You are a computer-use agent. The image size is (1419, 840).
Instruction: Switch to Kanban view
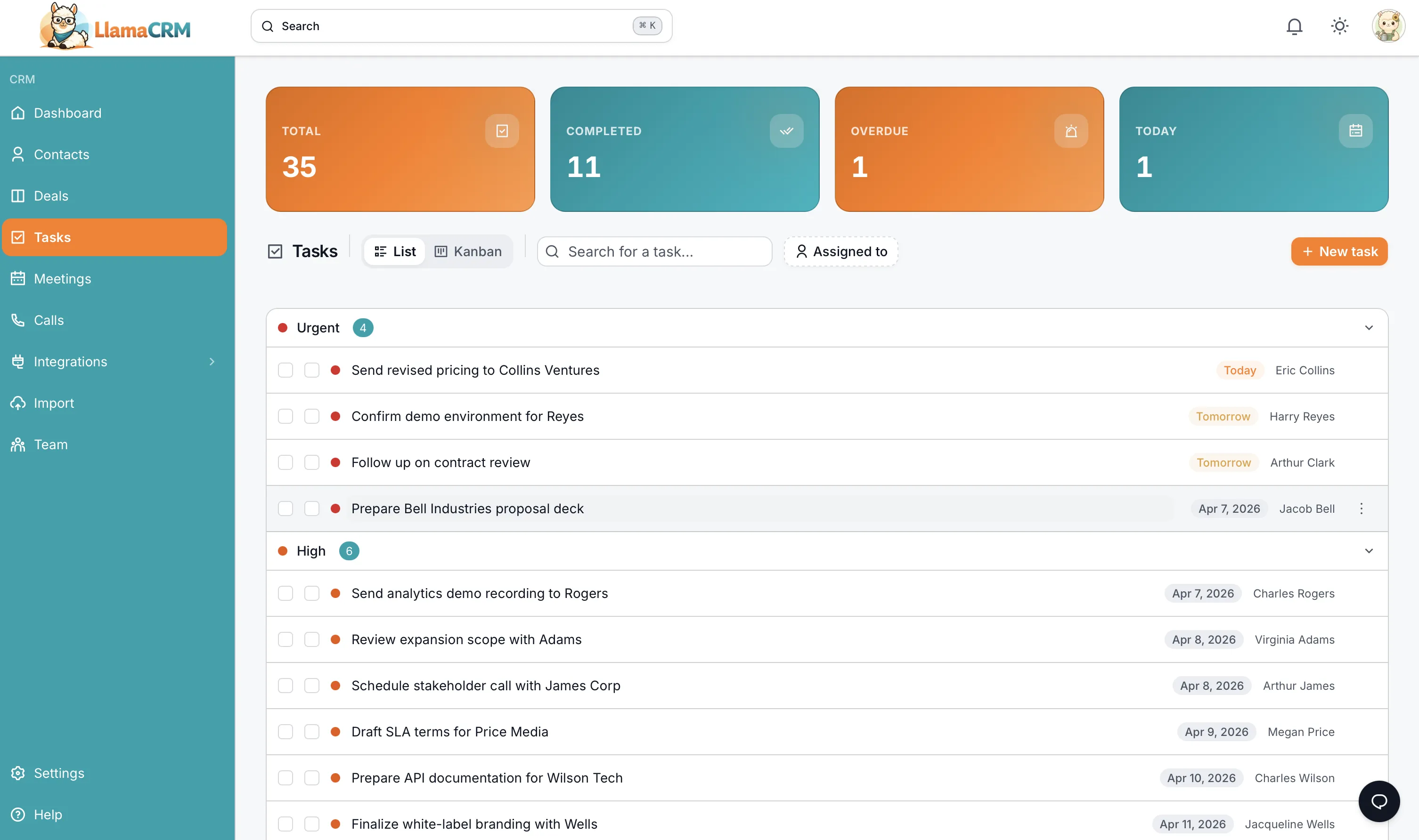(x=468, y=251)
